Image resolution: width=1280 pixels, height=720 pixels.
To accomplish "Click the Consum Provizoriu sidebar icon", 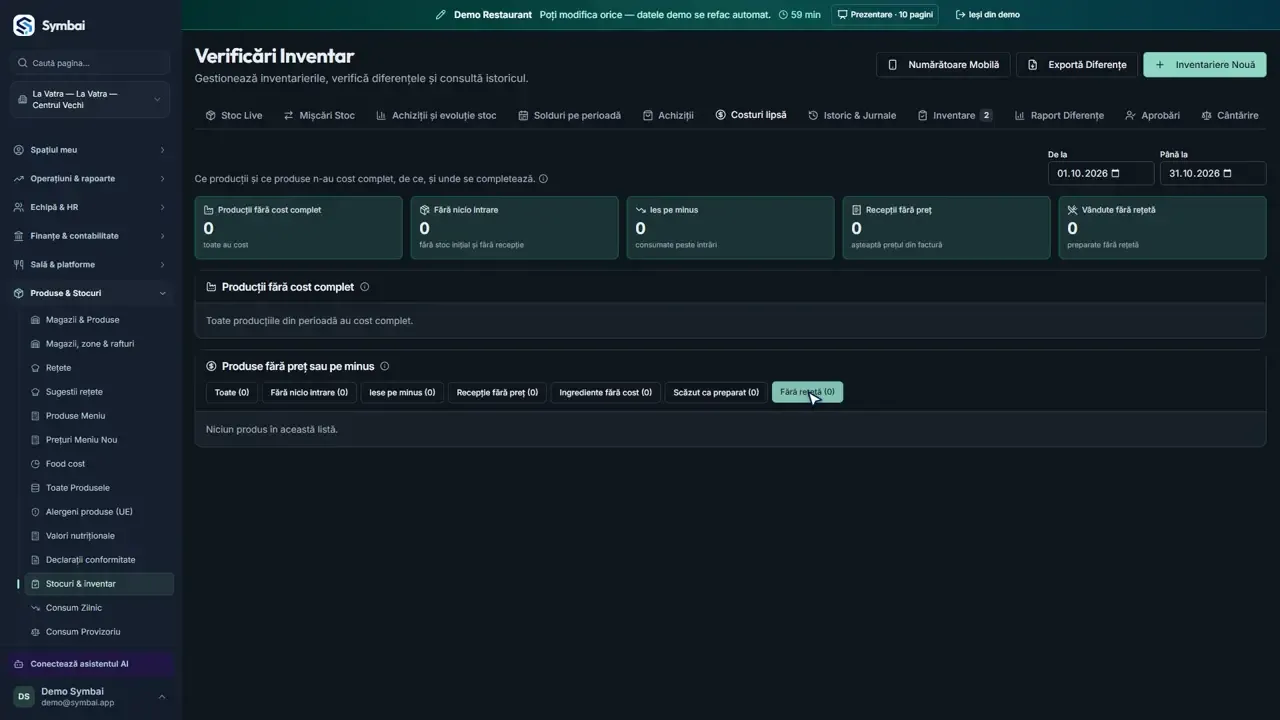I will [x=36, y=632].
